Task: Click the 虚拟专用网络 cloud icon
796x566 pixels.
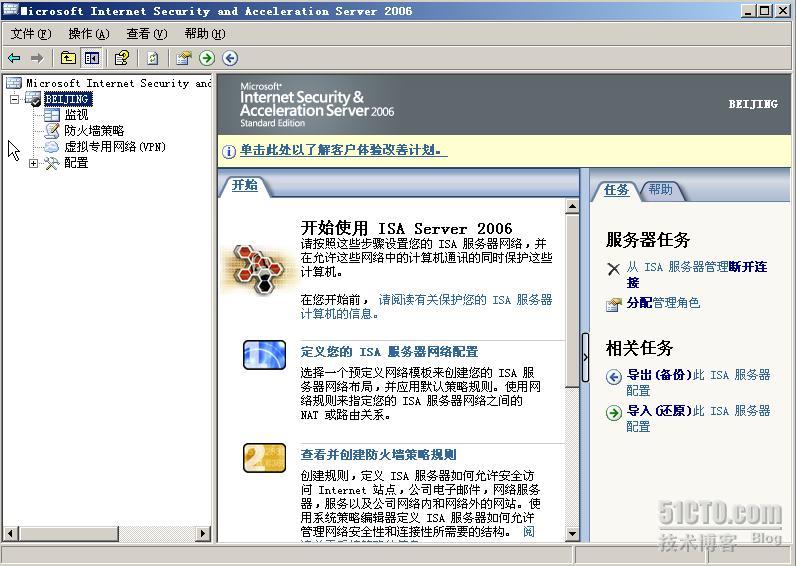Action: [51, 147]
